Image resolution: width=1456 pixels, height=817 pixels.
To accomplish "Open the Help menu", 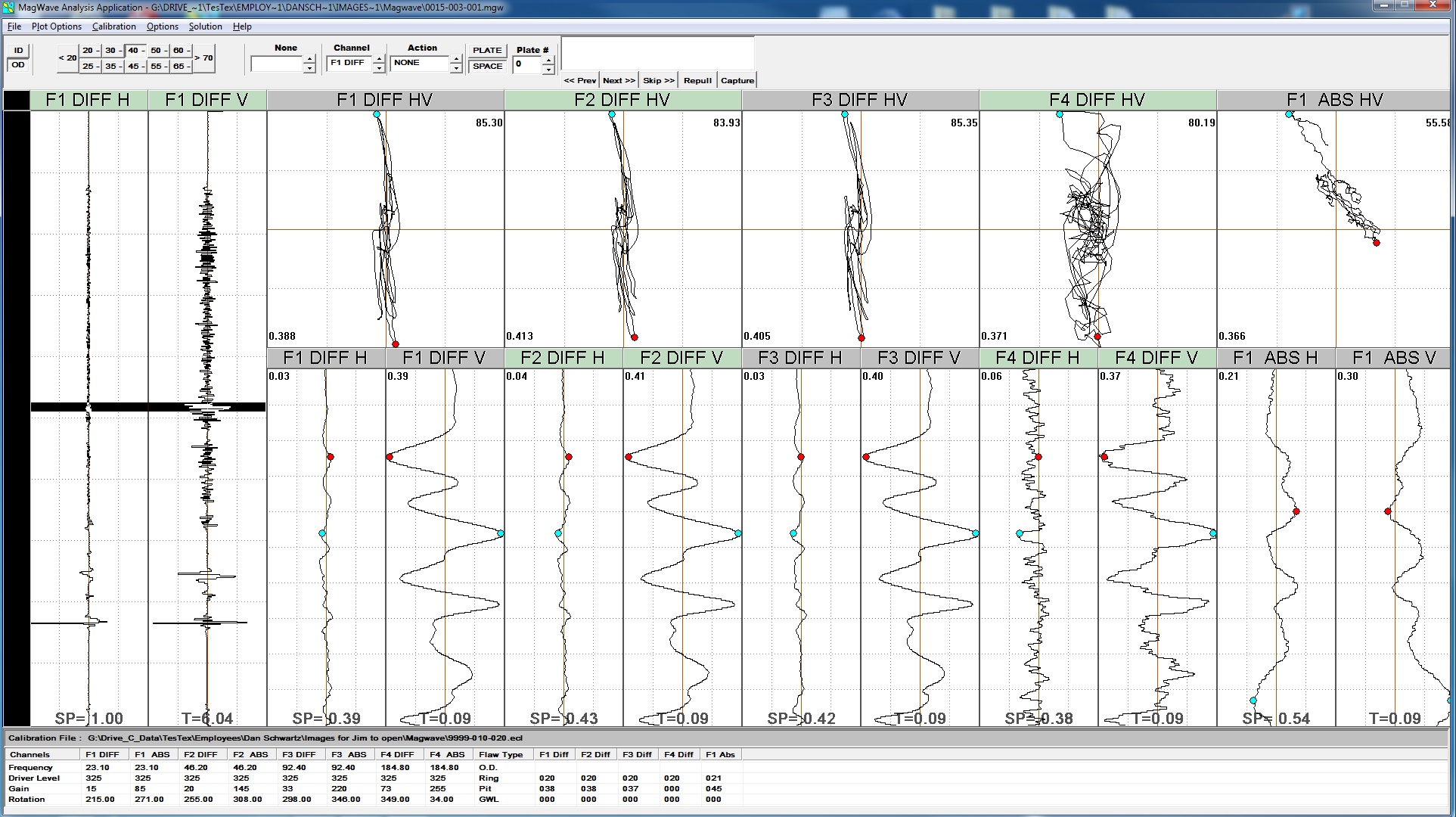I will click(x=242, y=26).
